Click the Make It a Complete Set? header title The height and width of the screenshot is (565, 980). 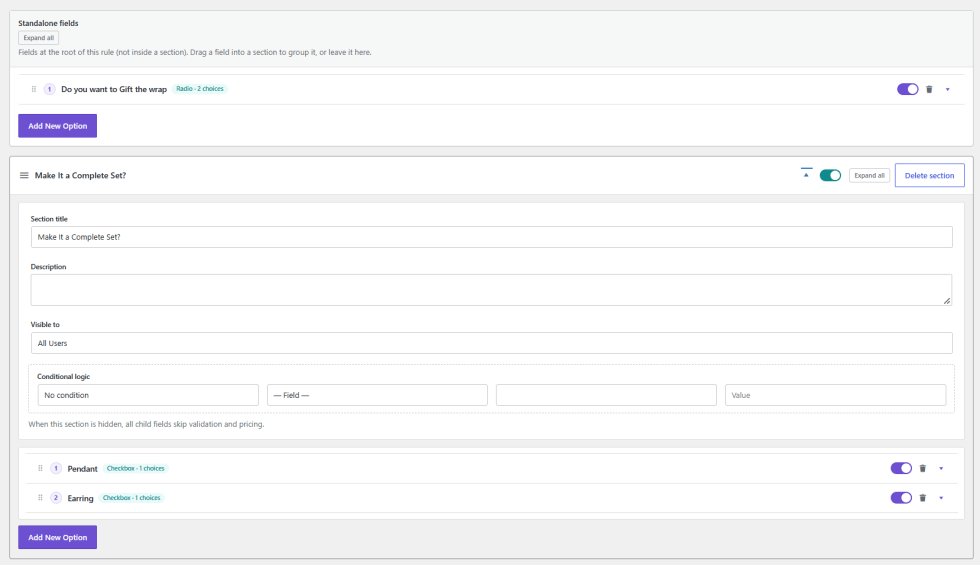[x=81, y=176]
